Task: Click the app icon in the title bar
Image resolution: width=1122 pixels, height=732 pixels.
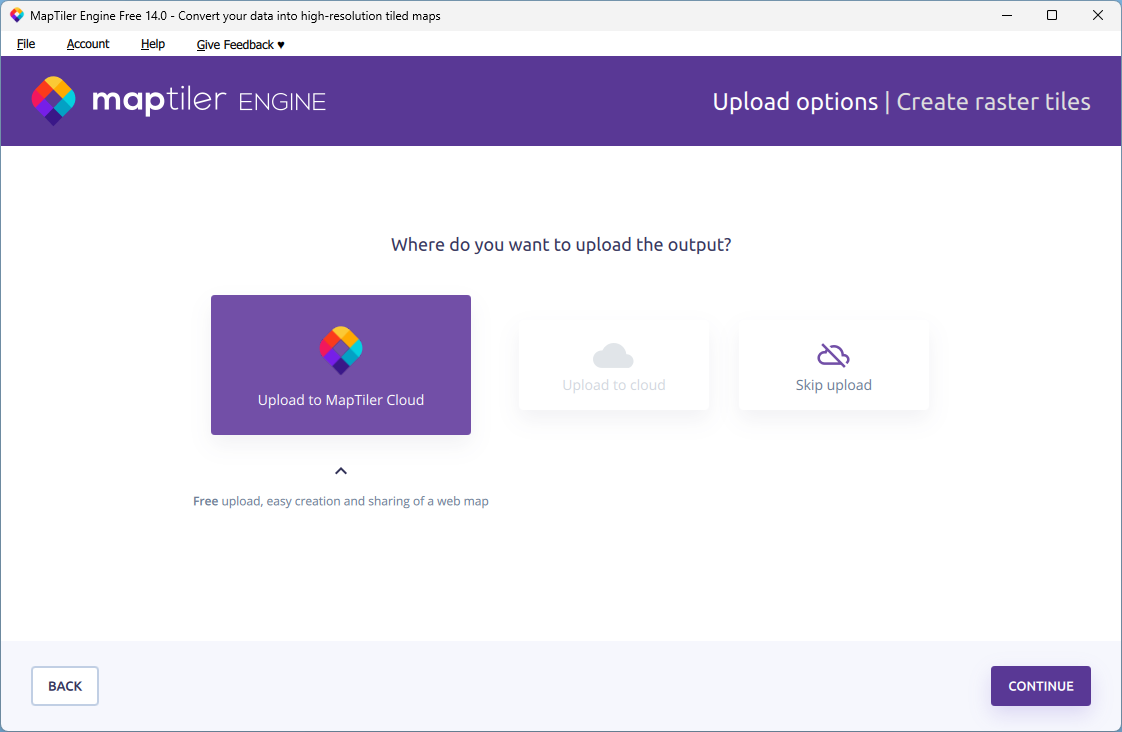Action: (16, 15)
